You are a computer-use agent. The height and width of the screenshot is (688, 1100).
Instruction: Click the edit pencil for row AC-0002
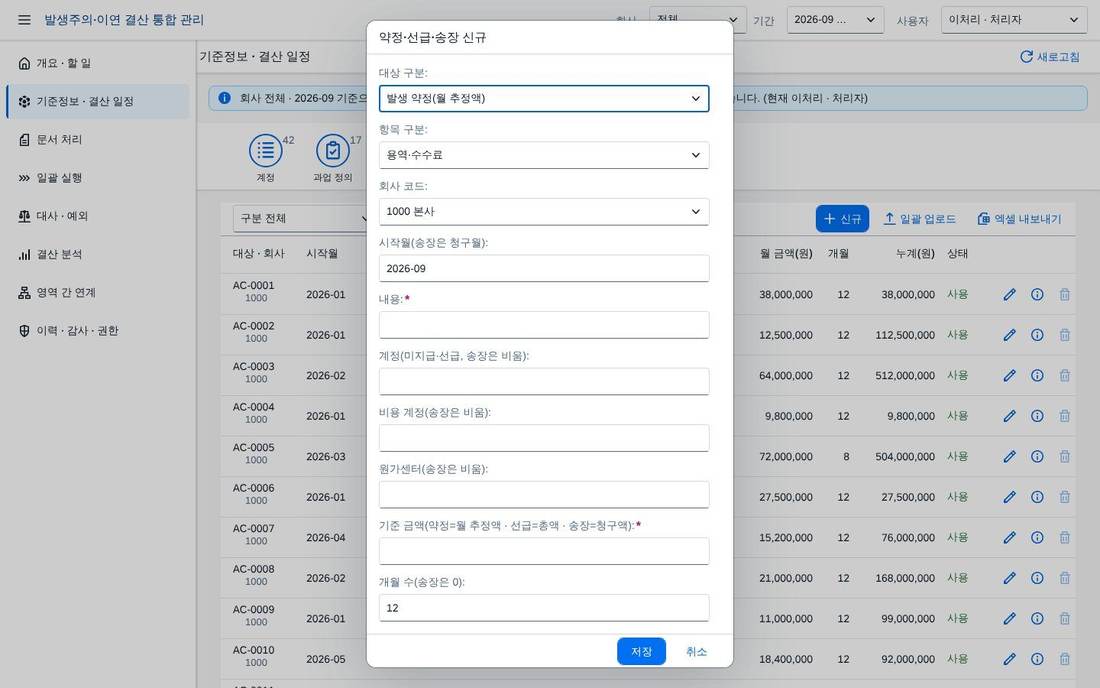coord(1010,335)
